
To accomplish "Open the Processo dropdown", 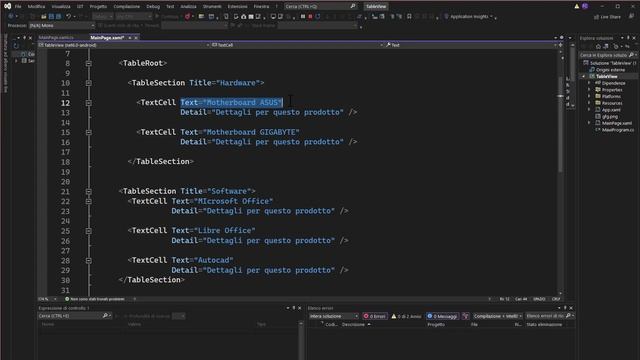I will 61,25.
